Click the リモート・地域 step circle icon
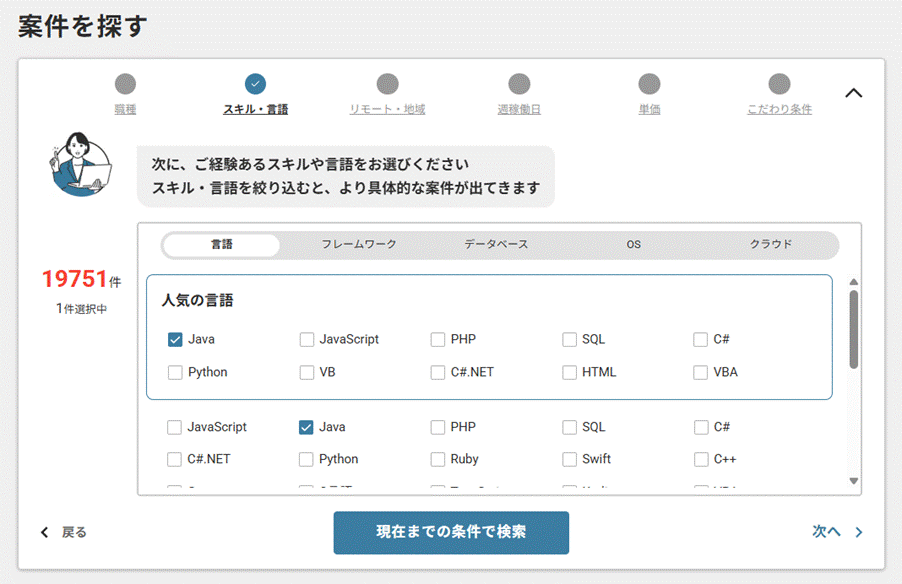This screenshot has width=902, height=584. pos(387,84)
